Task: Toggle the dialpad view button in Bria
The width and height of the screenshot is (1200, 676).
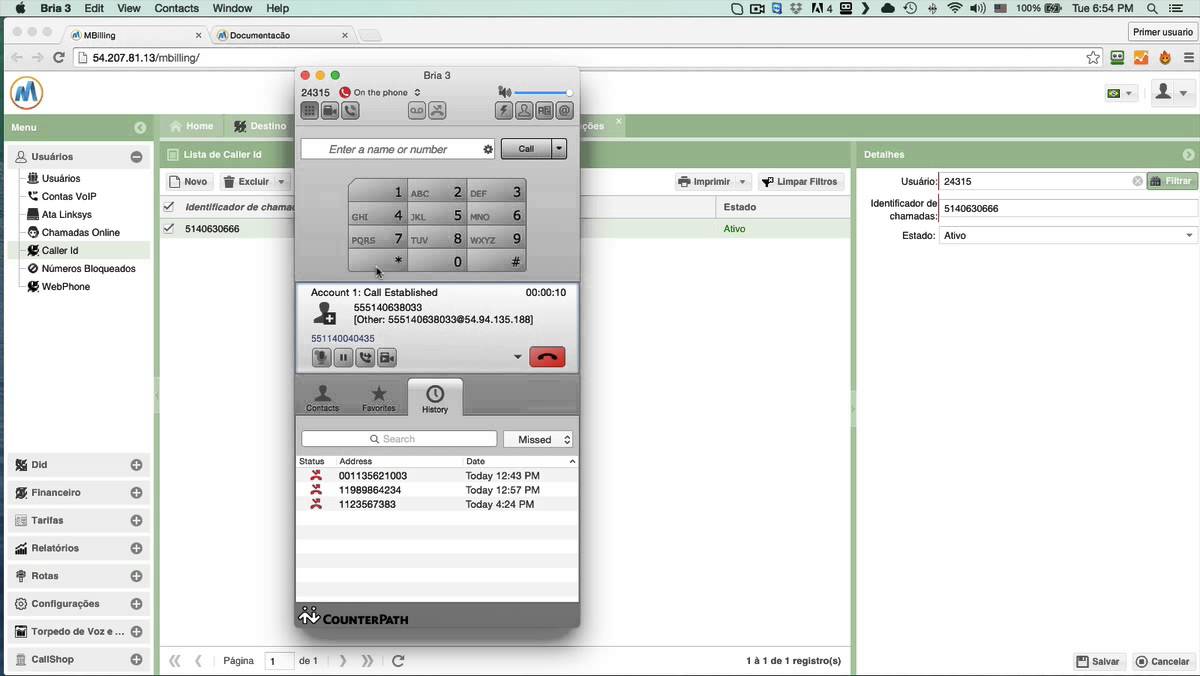Action: click(x=310, y=111)
